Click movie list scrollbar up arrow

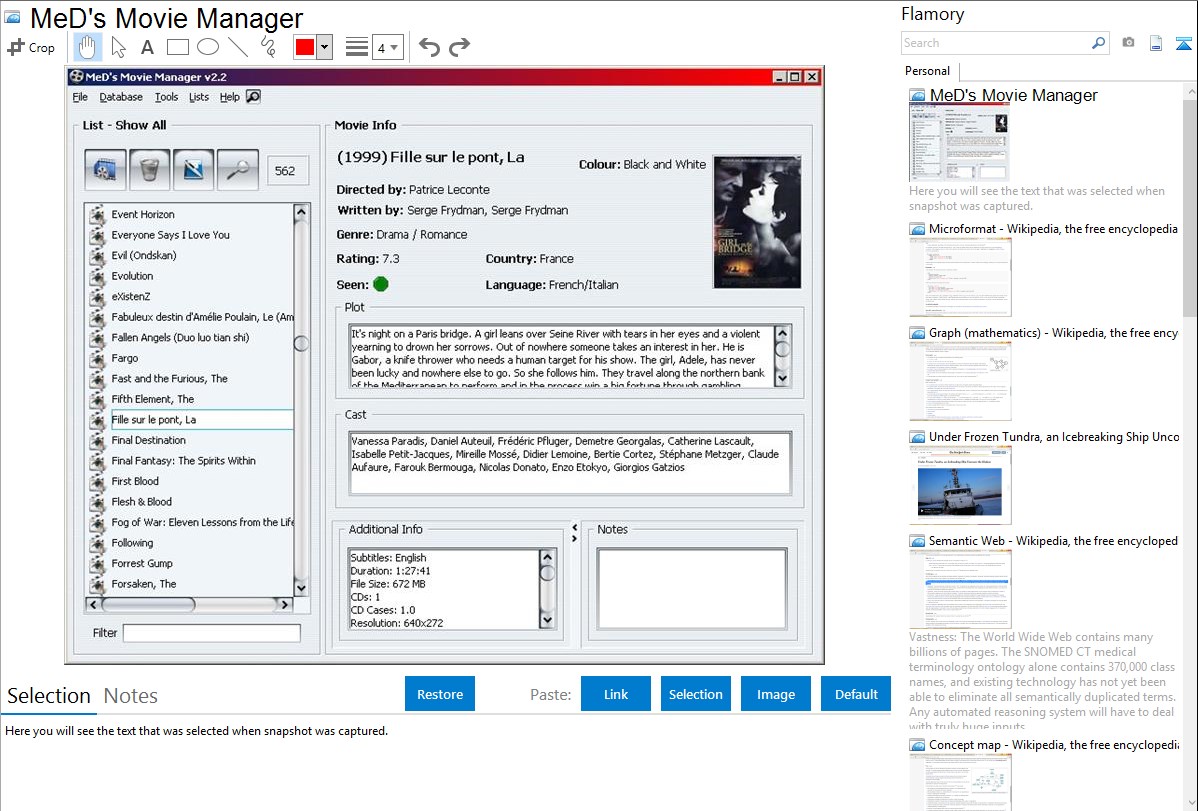coord(301,212)
